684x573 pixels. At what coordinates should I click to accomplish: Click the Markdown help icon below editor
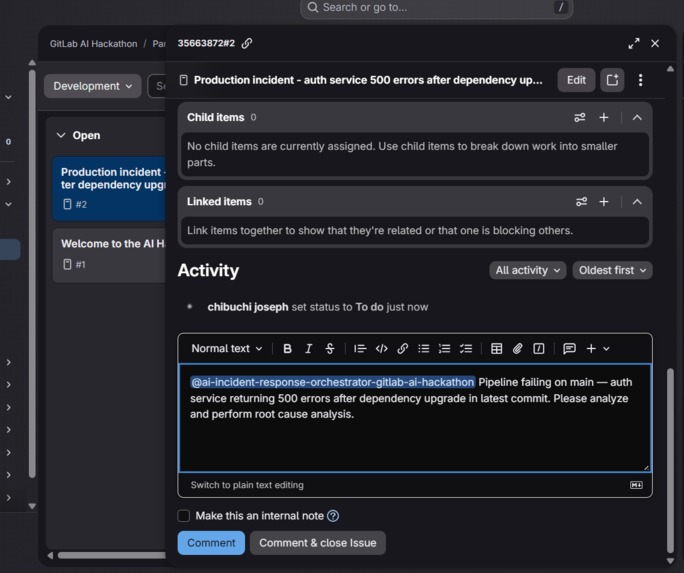636,485
